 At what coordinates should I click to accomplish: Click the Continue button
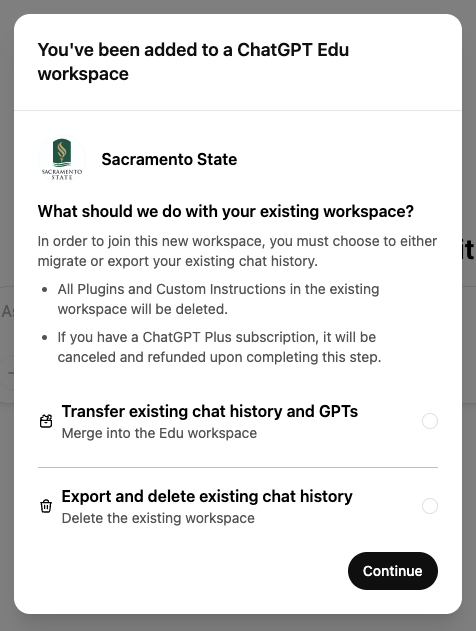(393, 571)
